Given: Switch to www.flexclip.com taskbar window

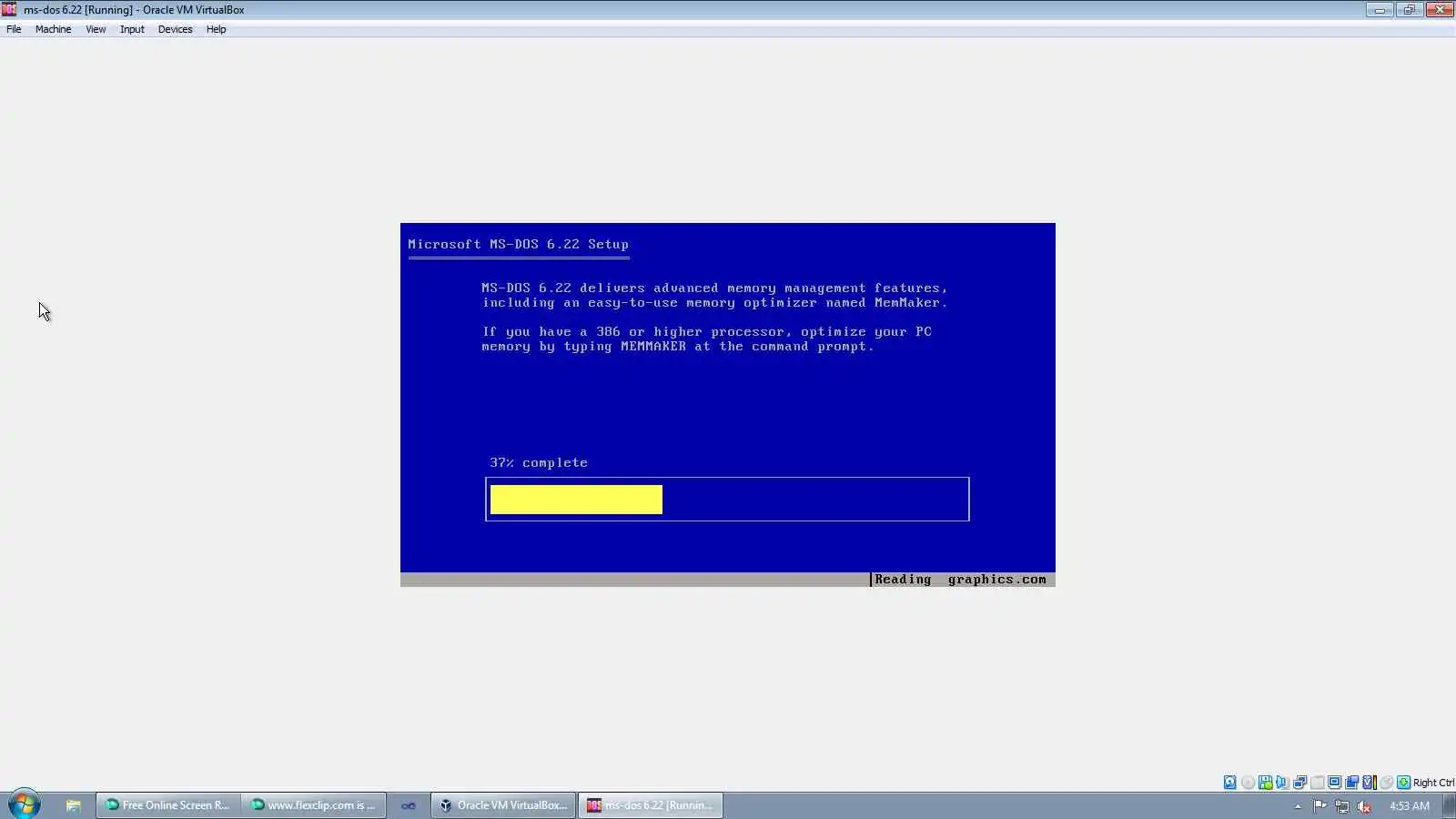Looking at the screenshot, I should coord(314,805).
